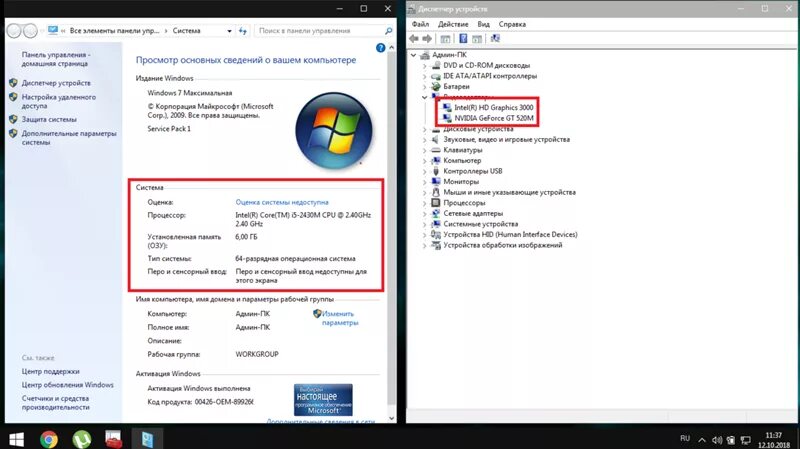Open the Центр обновления Windows link

click(x=67, y=385)
